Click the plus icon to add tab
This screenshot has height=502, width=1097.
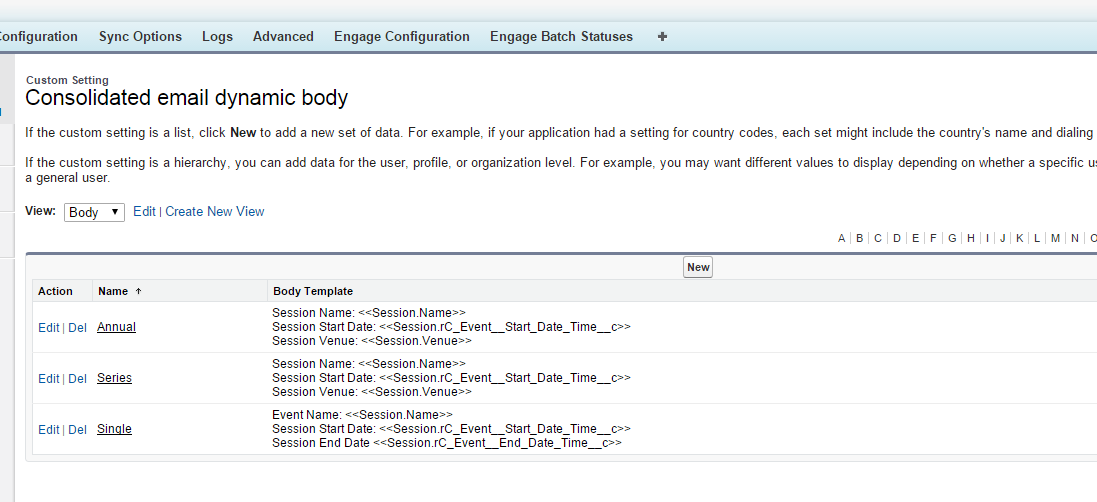pos(662,37)
